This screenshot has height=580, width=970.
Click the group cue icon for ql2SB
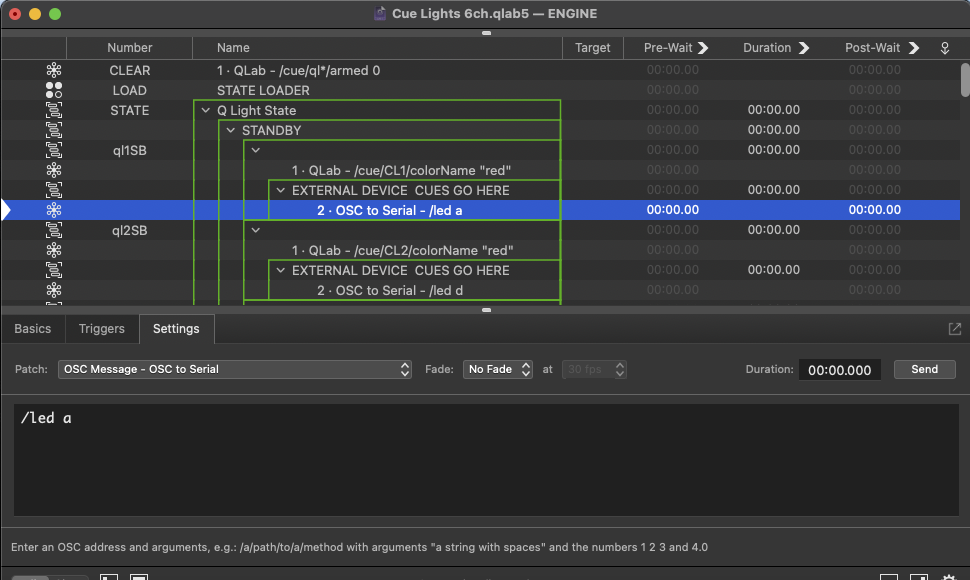coord(54,230)
